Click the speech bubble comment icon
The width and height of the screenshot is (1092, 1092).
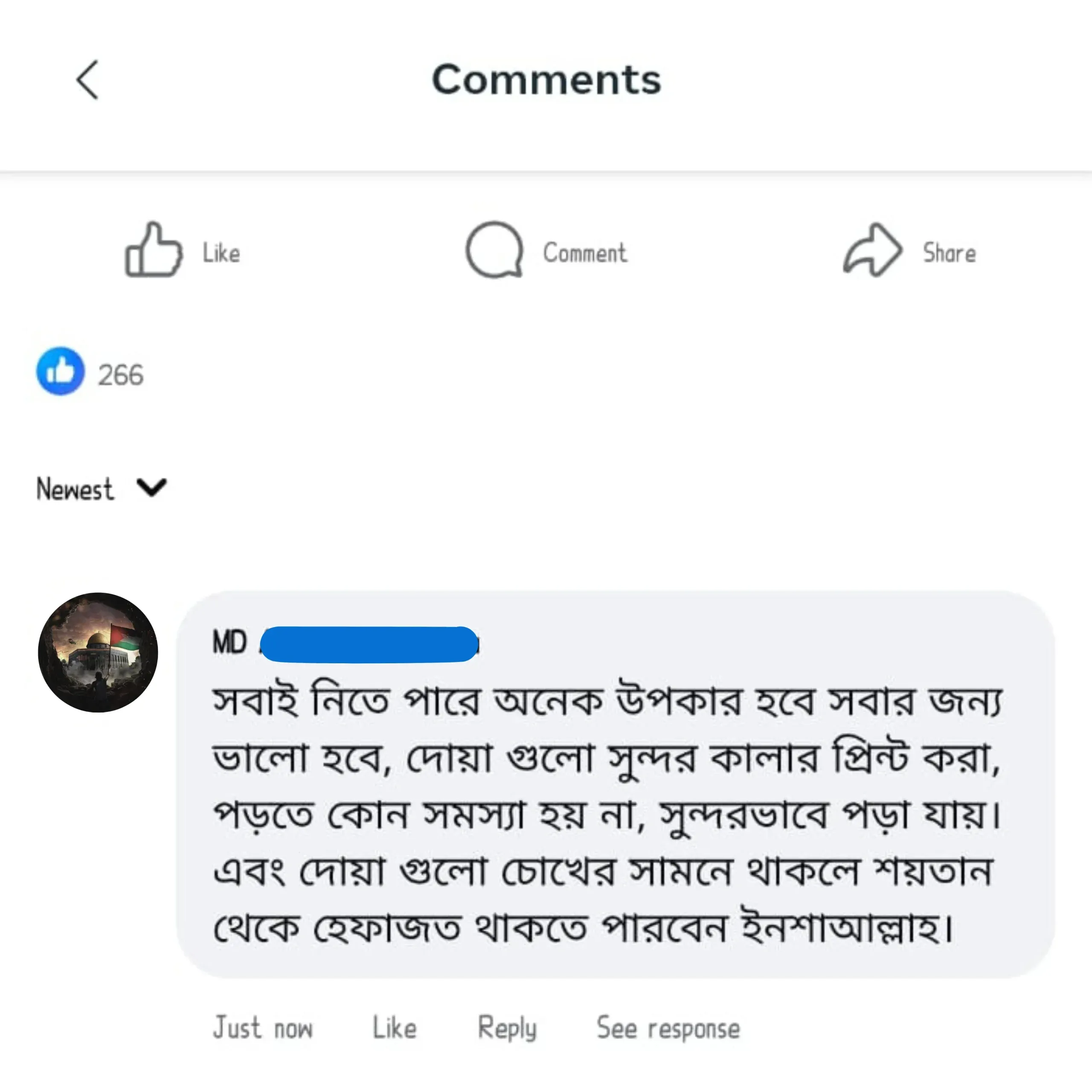tap(494, 250)
